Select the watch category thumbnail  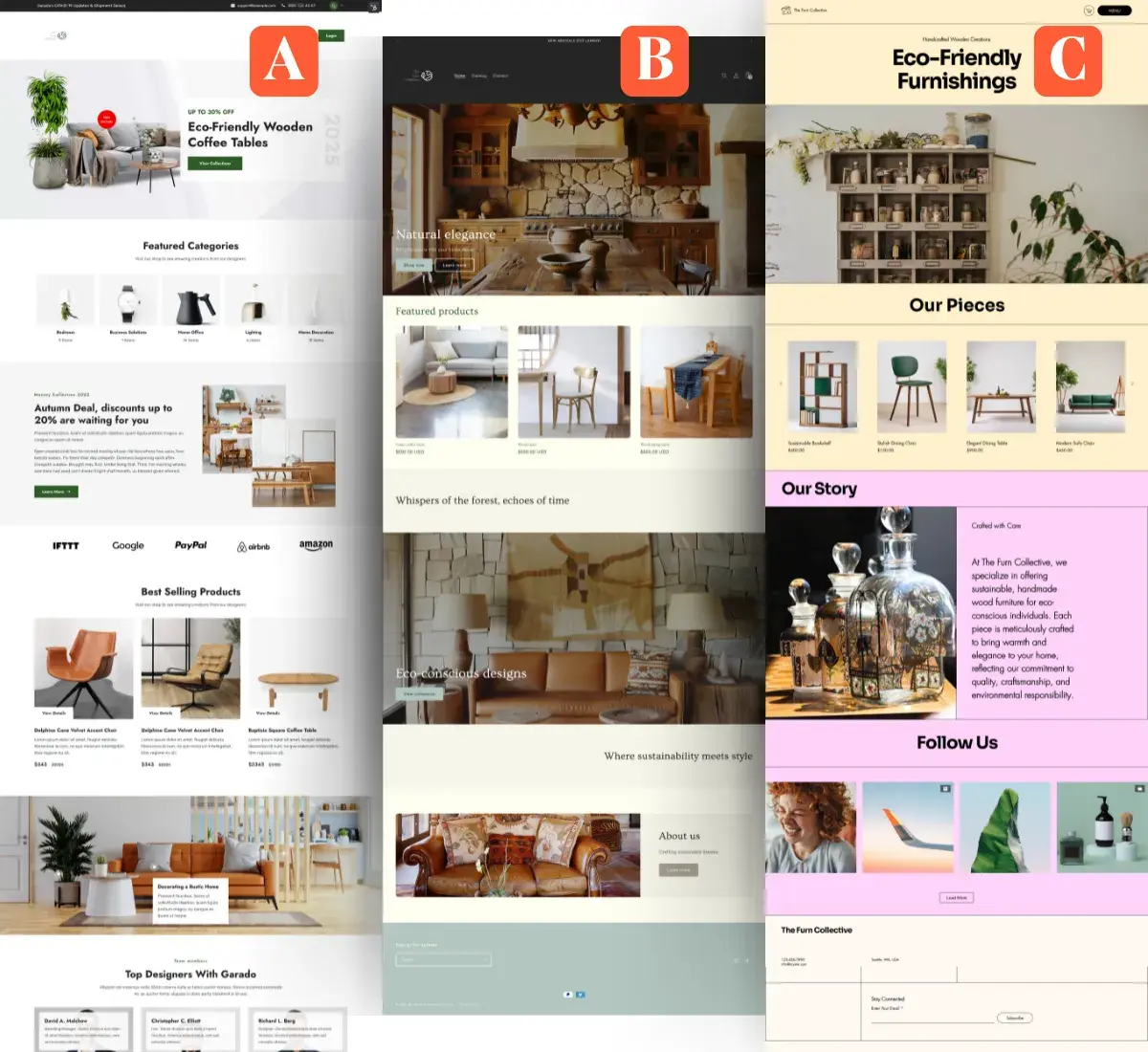pyautogui.click(x=128, y=302)
